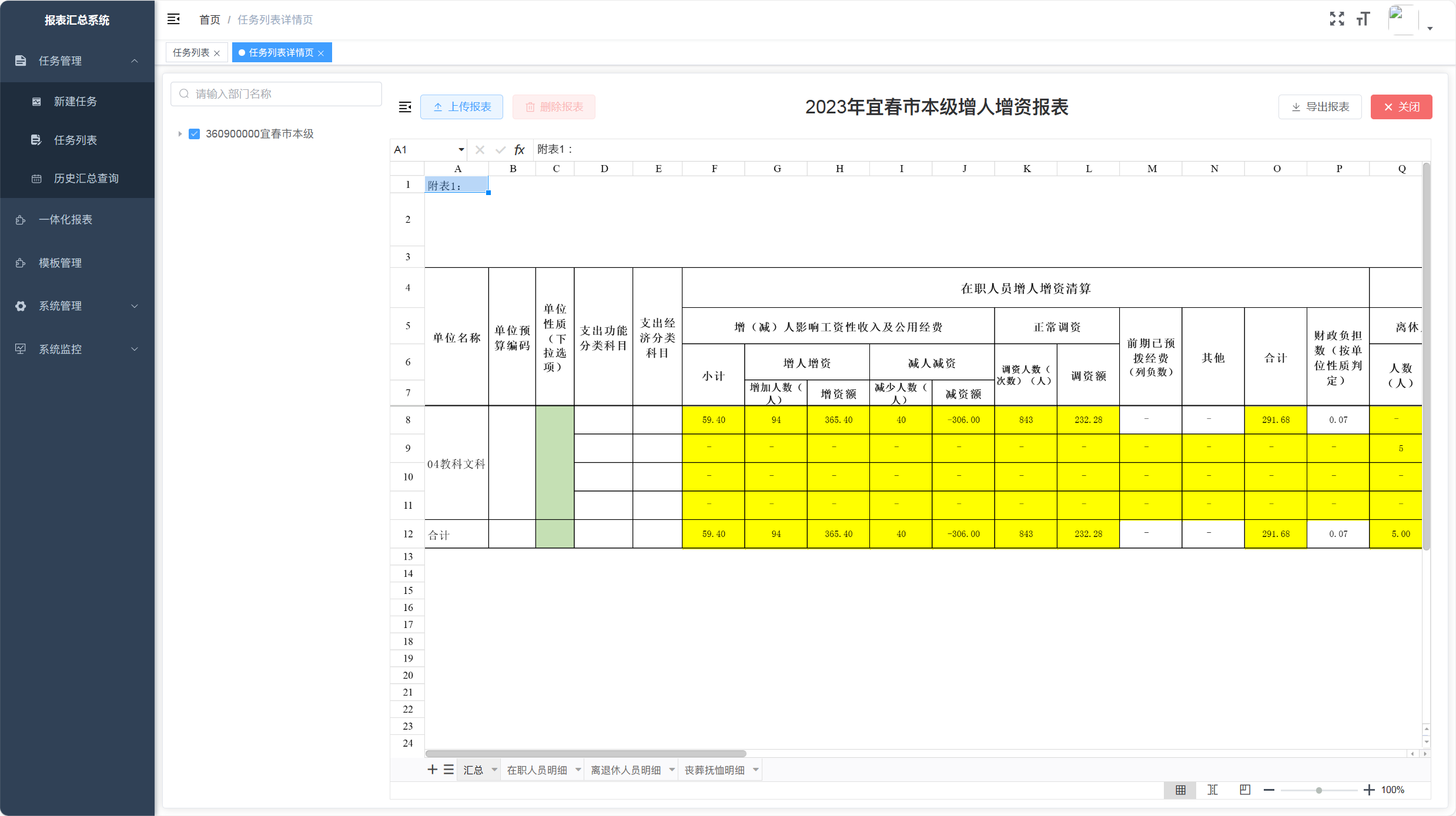The image size is (1456, 816).
Task: Open the 离退休人员明细 tab dropdown arrow
Action: [672, 770]
